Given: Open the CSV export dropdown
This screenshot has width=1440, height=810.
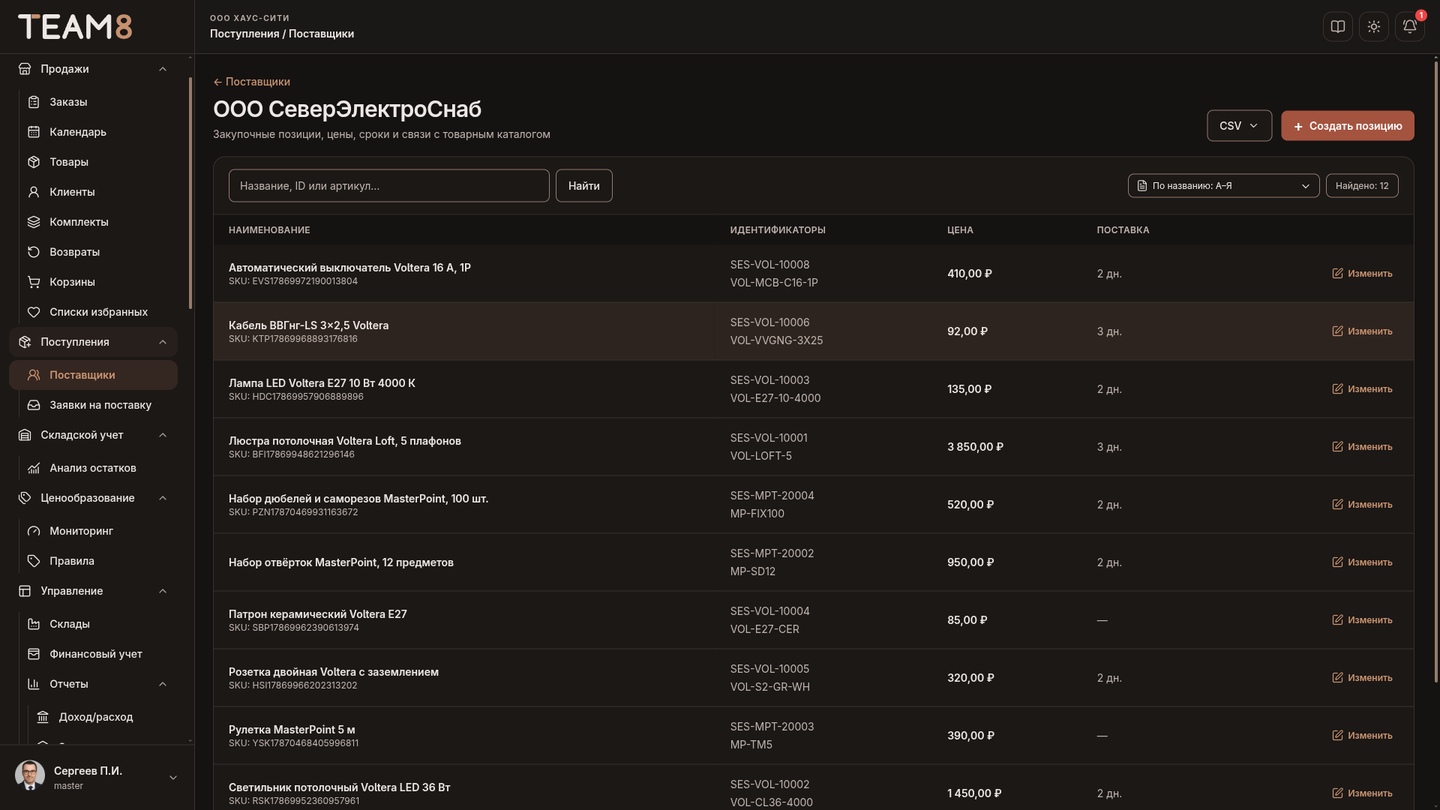Looking at the screenshot, I should coord(1239,126).
